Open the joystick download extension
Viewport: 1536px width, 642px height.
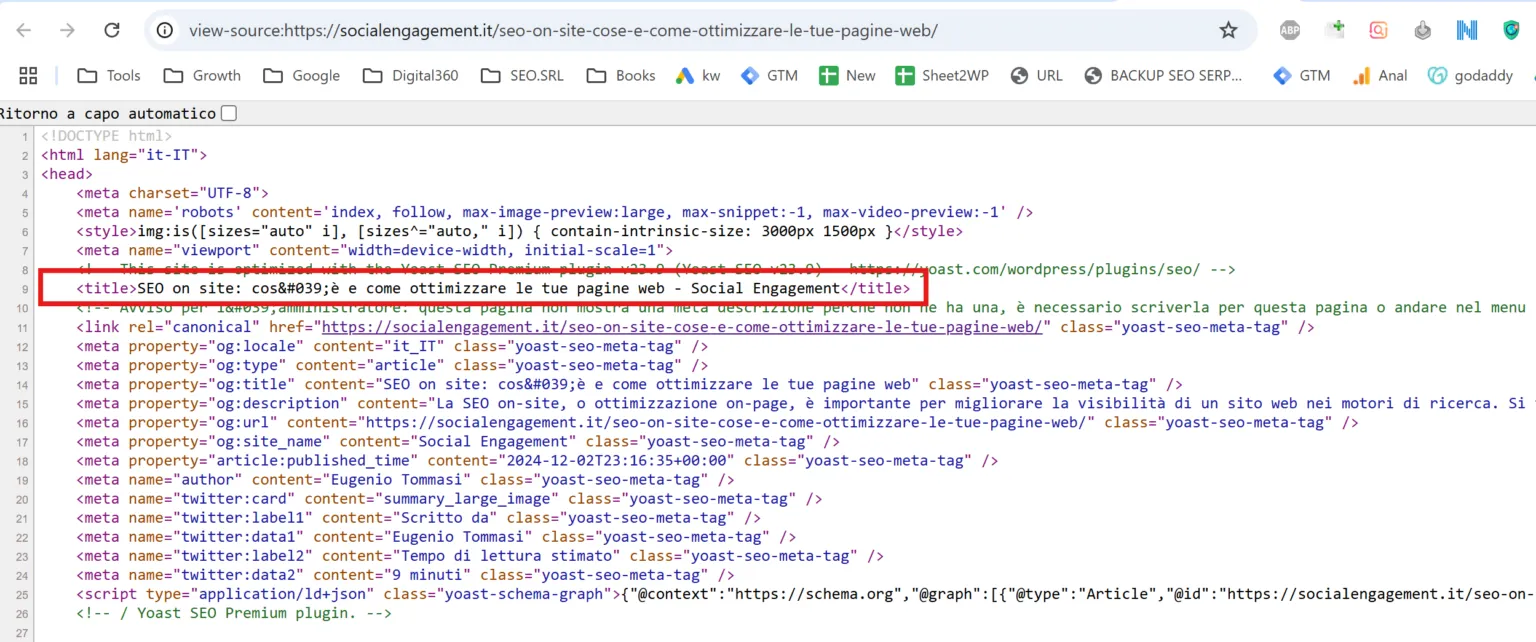tap(1422, 30)
